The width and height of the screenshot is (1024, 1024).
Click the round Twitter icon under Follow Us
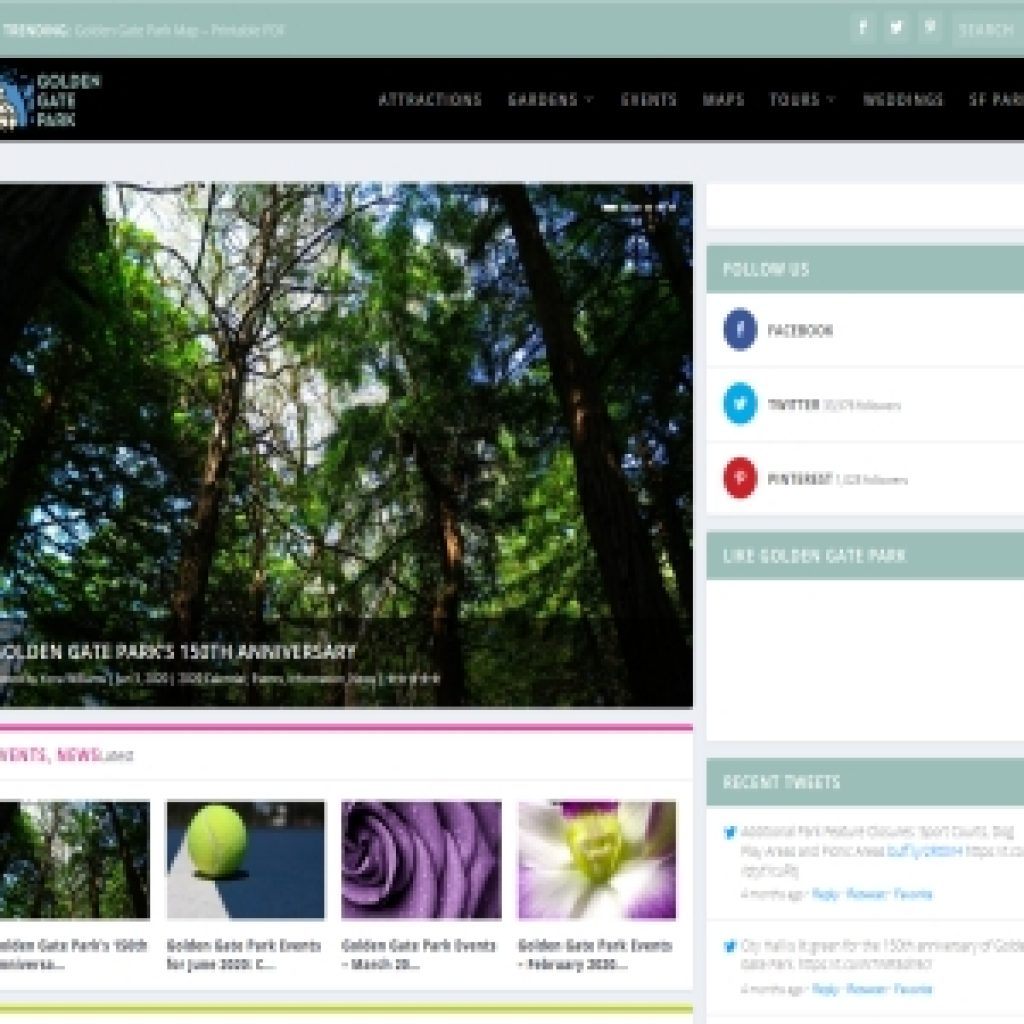pos(740,404)
